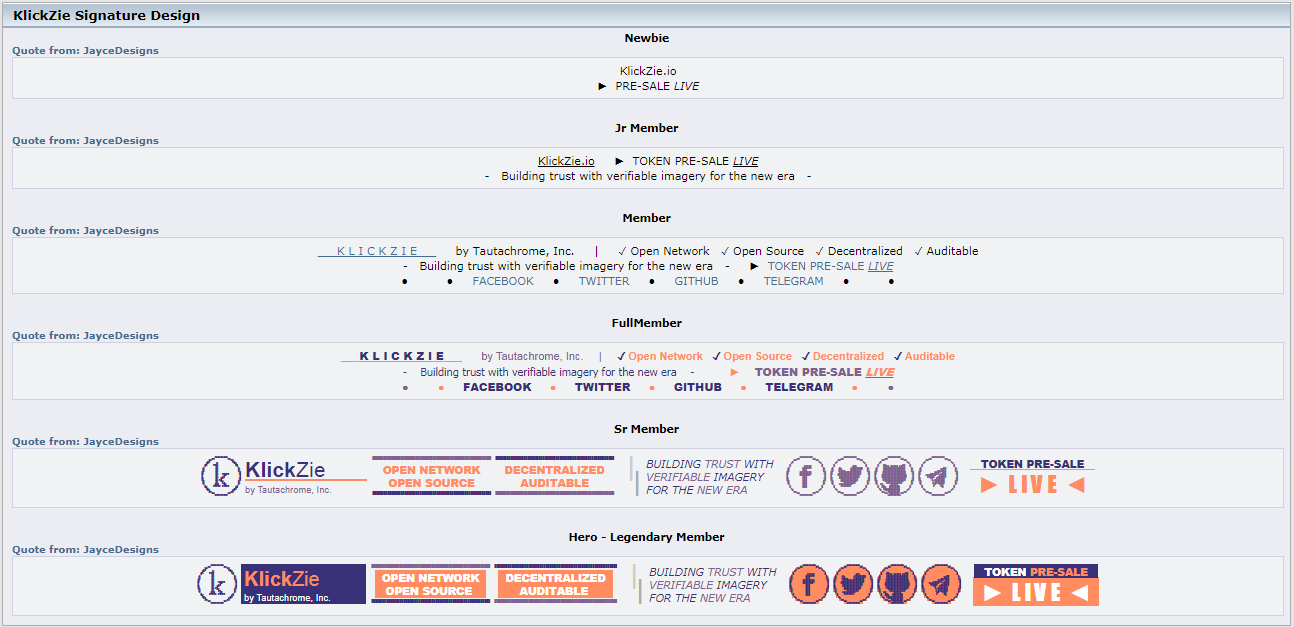Viewport: 1294px width, 627px height.
Task: Open Quote from JayceDesigns link under Hero - Legendary Member
Action: point(85,549)
